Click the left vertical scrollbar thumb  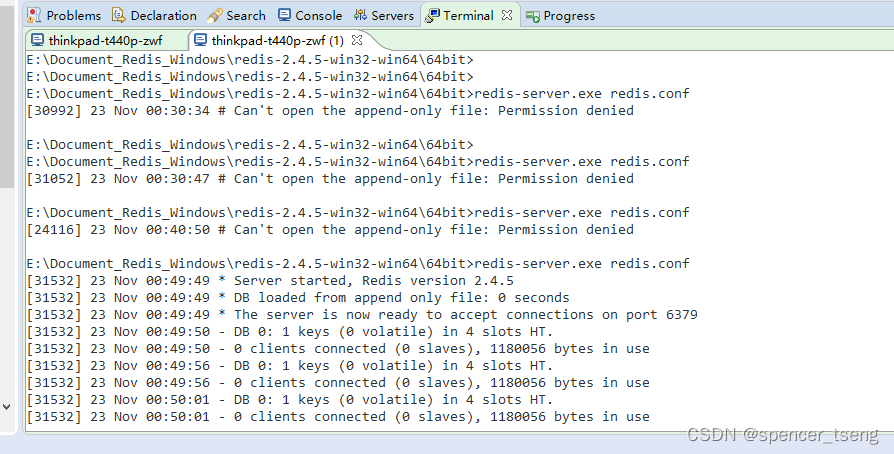point(7,97)
